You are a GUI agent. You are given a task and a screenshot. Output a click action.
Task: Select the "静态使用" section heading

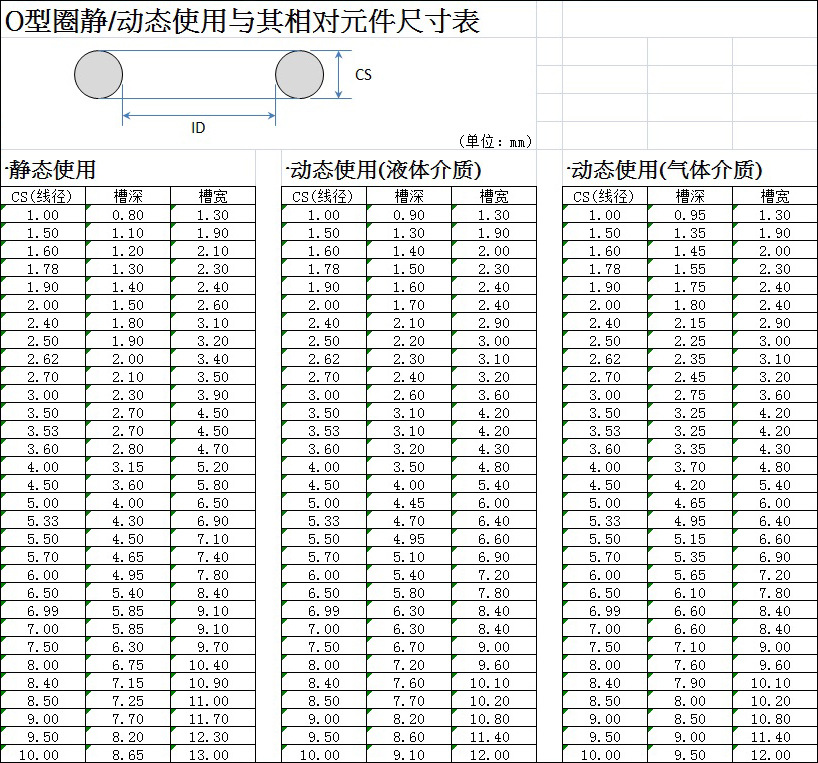52,170
